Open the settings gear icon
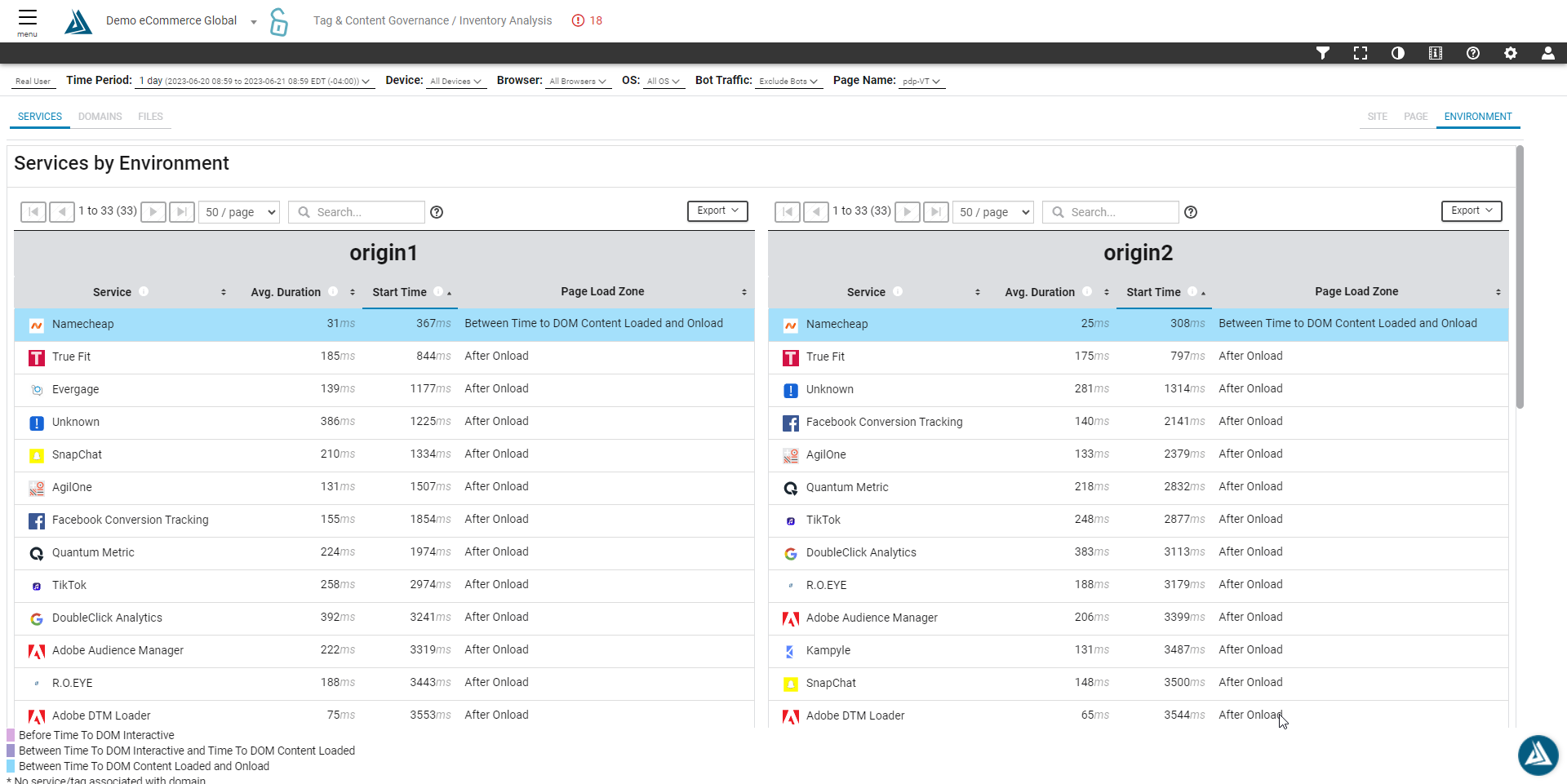The height and width of the screenshot is (784, 1567). tap(1511, 53)
